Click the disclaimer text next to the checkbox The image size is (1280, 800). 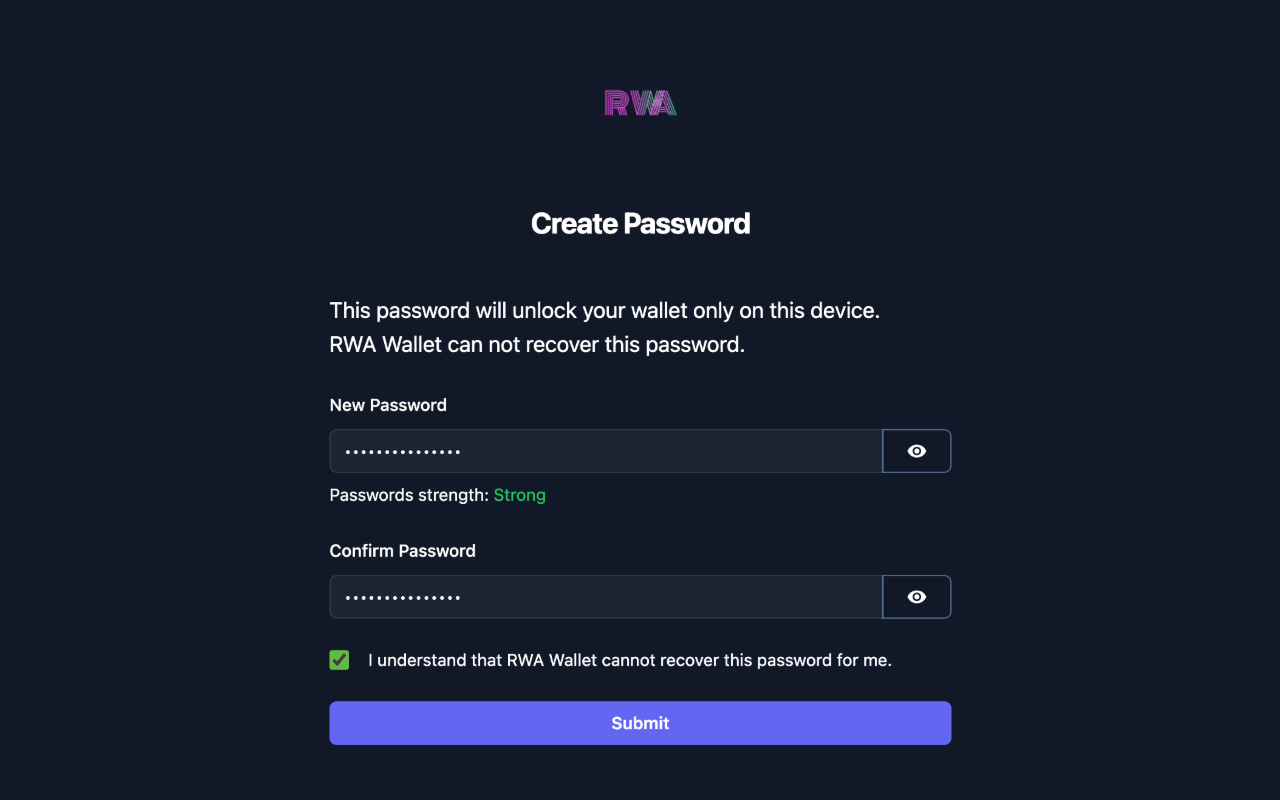(628, 660)
